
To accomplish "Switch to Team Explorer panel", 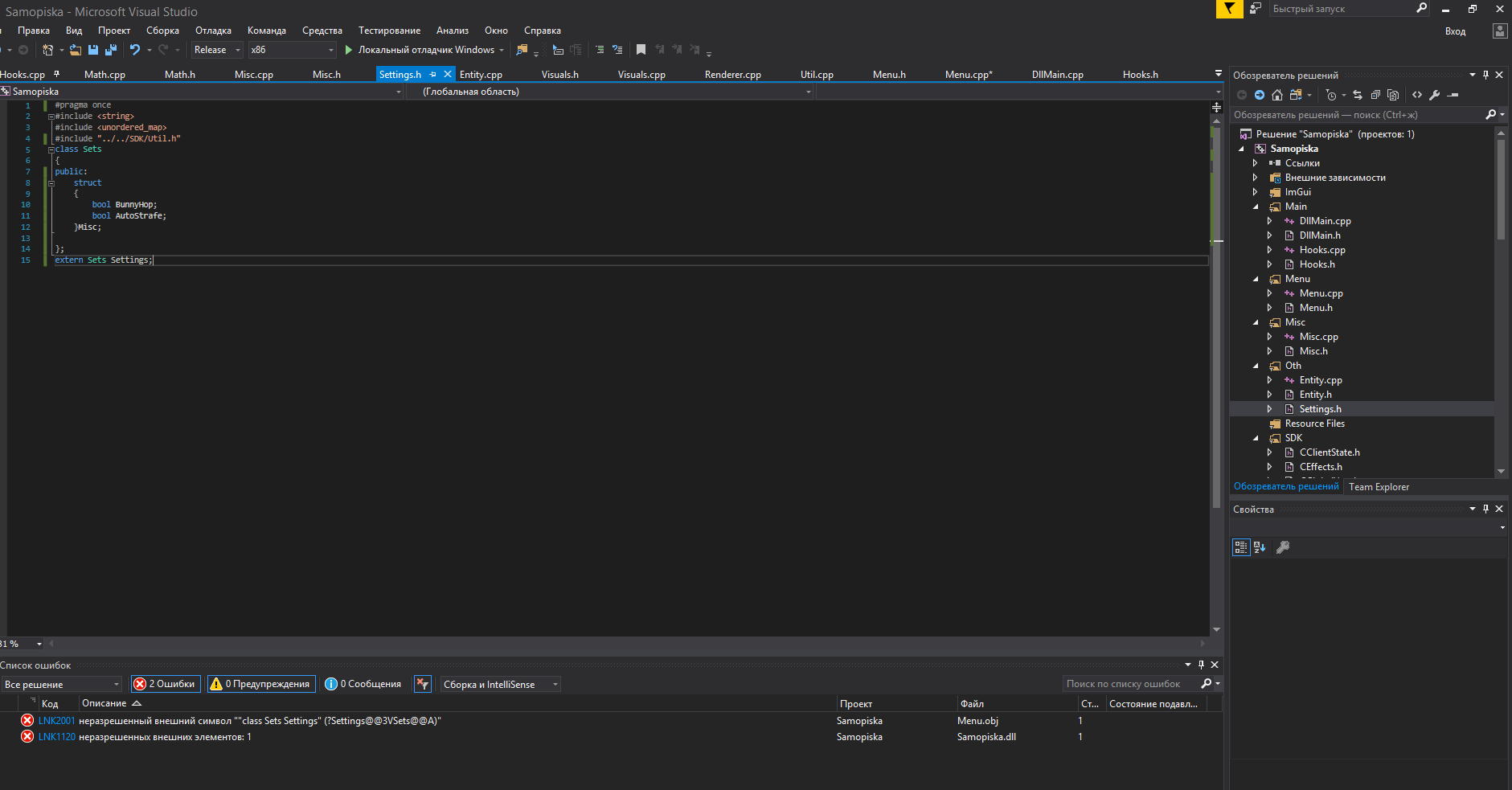I will click(x=1379, y=487).
